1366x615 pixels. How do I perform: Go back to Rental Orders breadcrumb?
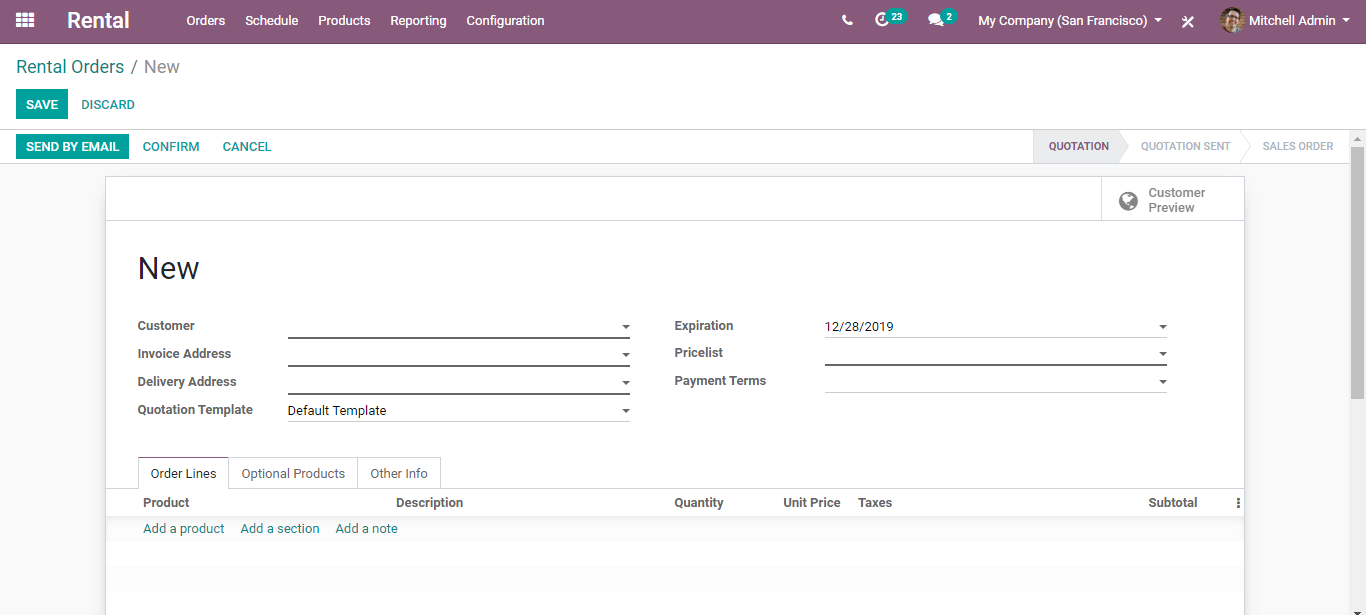click(70, 67)
